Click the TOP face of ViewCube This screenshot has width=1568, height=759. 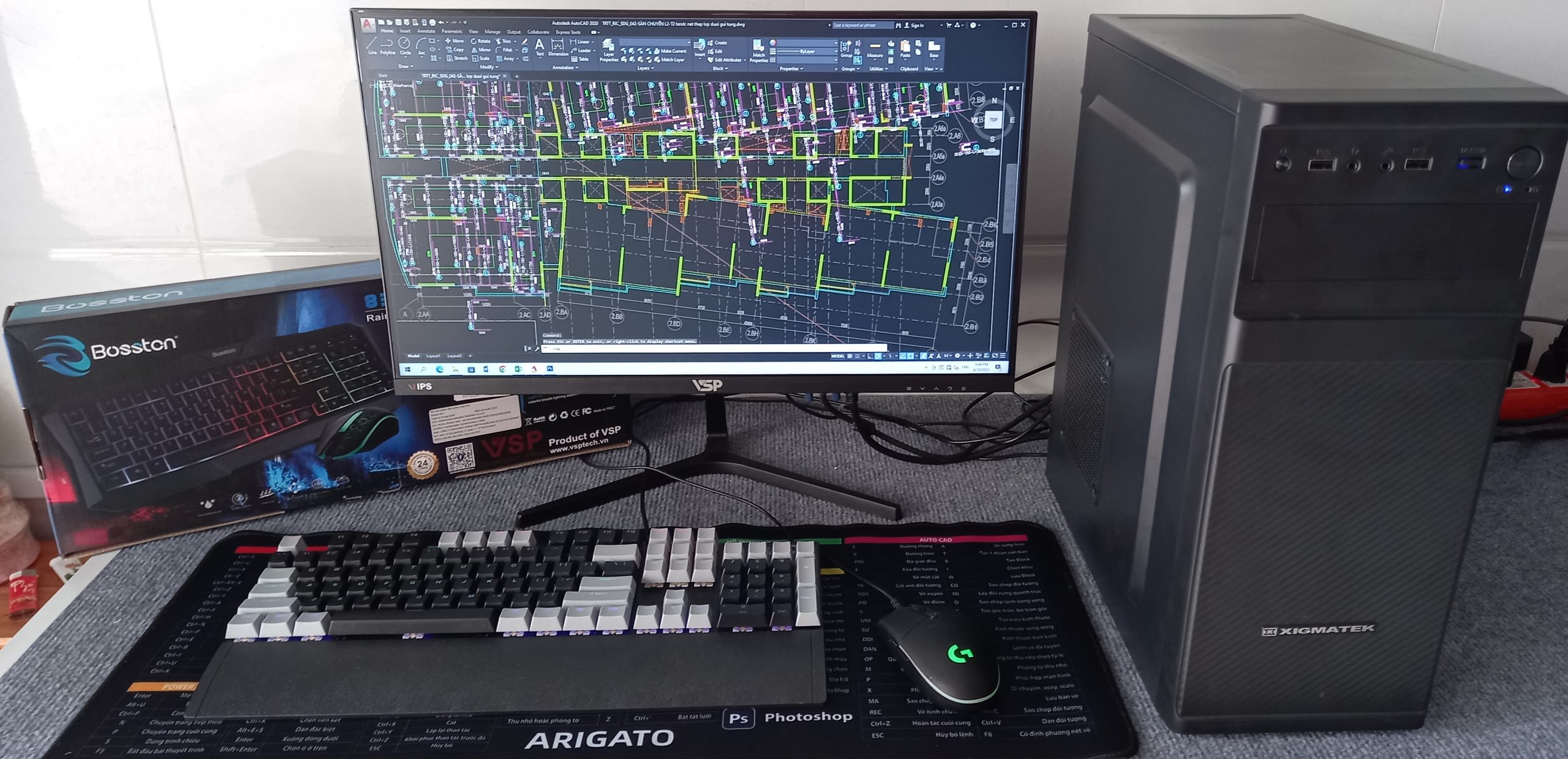[x=993, y=119]
